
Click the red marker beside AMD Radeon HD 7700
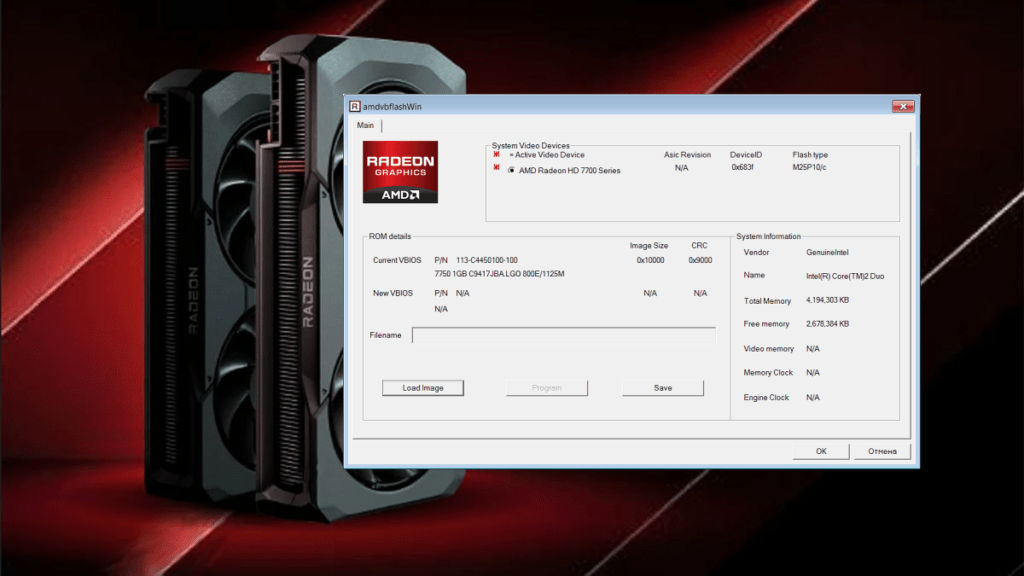(496, 168)
